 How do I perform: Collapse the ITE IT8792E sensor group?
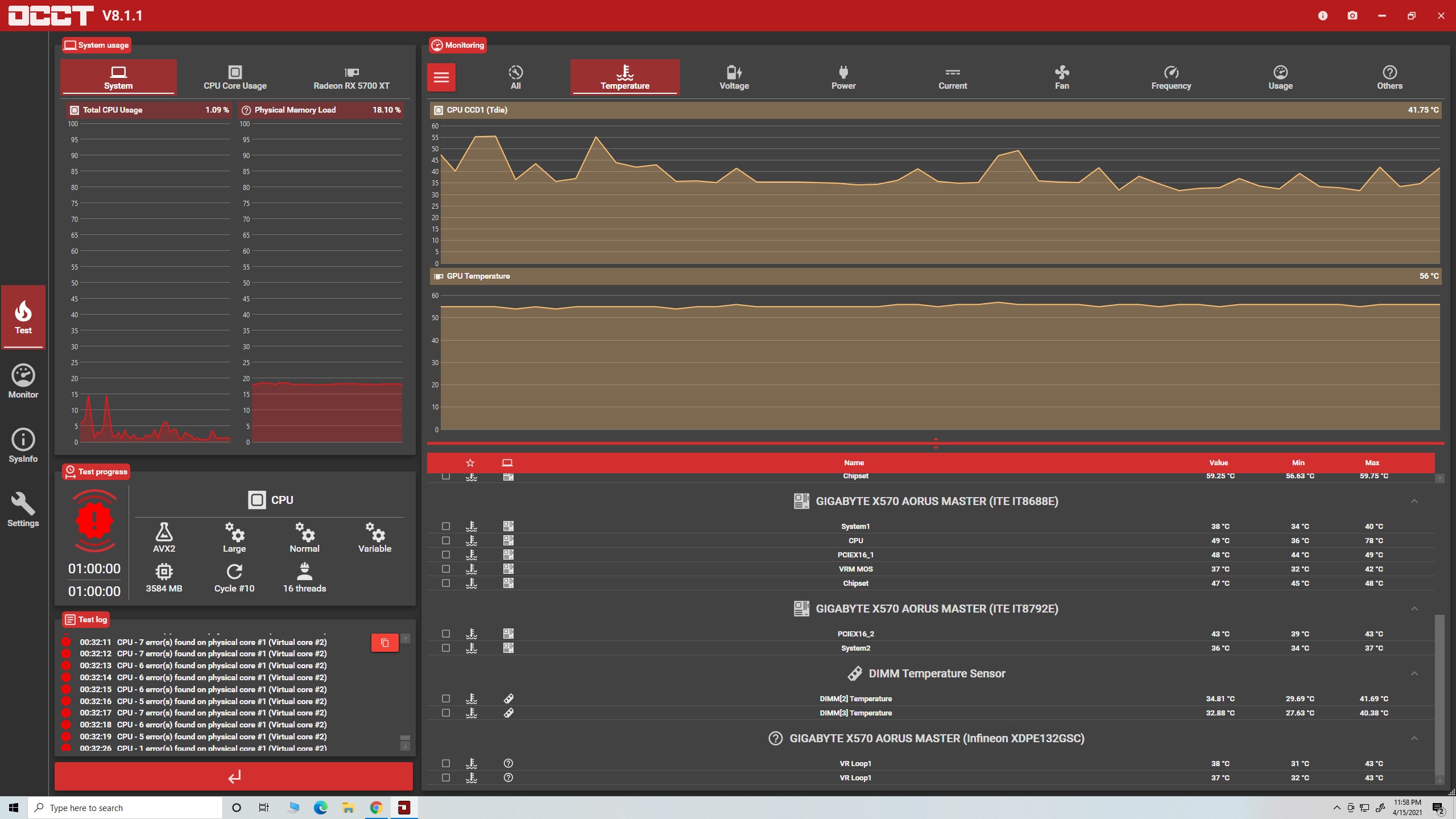coord(1414,609)
